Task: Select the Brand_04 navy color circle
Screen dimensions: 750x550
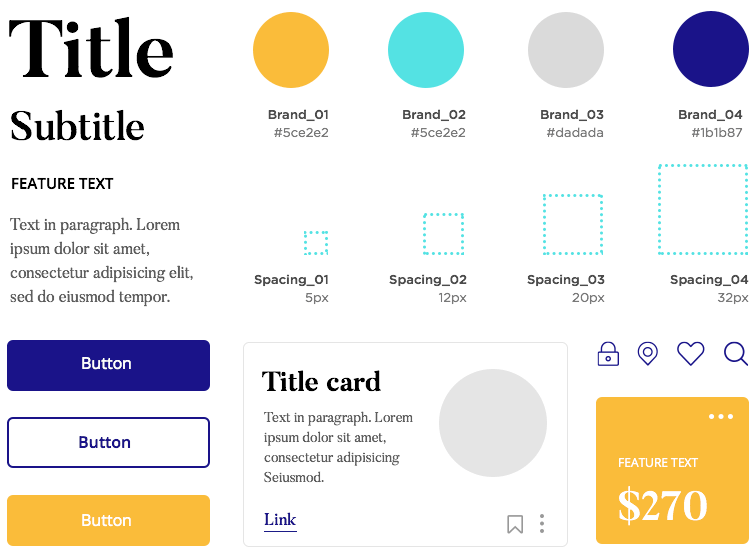Action: click(711, 49)
